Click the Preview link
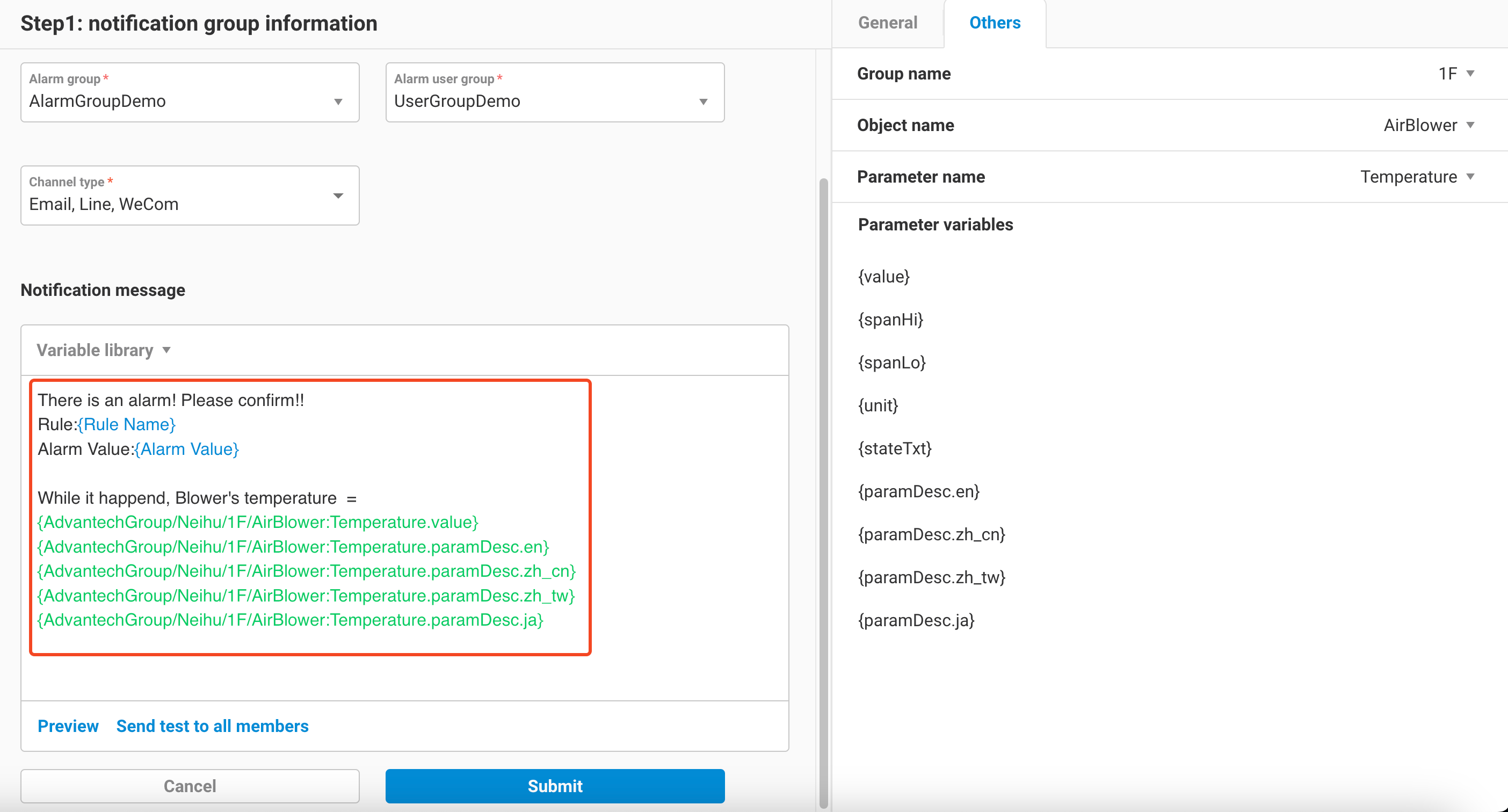This screenshot has height=812, width=1508. [68, 726]
